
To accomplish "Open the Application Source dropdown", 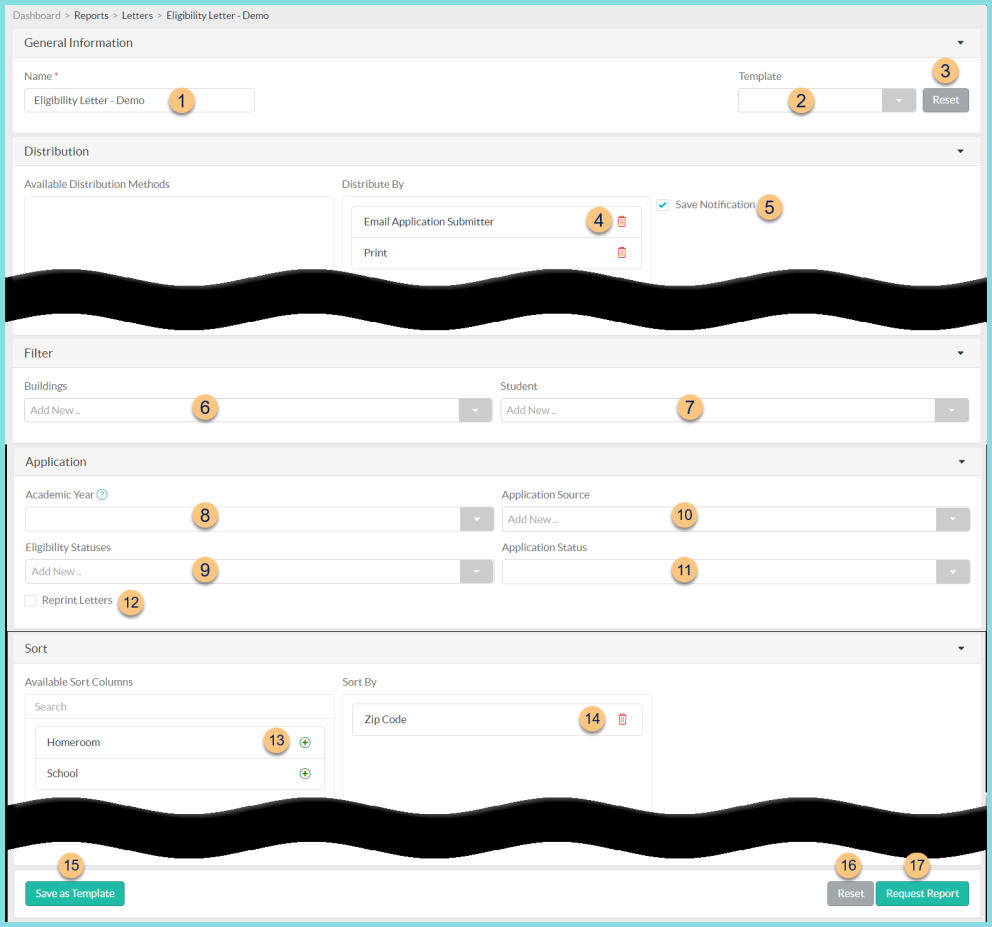I will coord(951,518).
